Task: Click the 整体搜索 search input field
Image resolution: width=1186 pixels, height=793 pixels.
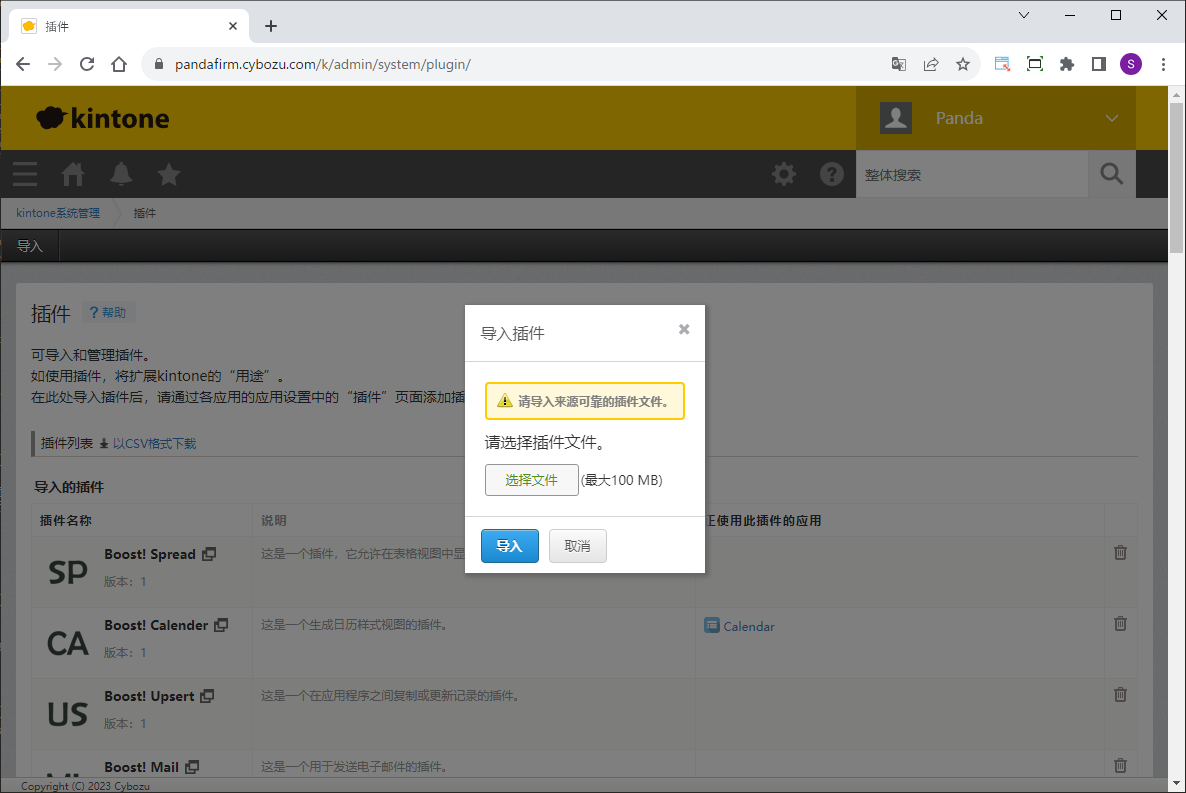Action: [971, 174]
